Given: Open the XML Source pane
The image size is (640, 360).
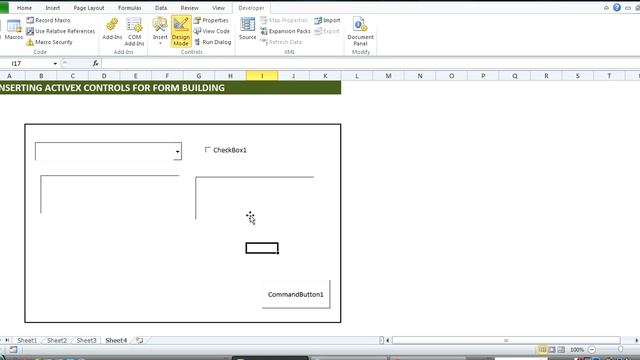Looking at the screenshot, I should pyautogui.click(x=247, y=29).
